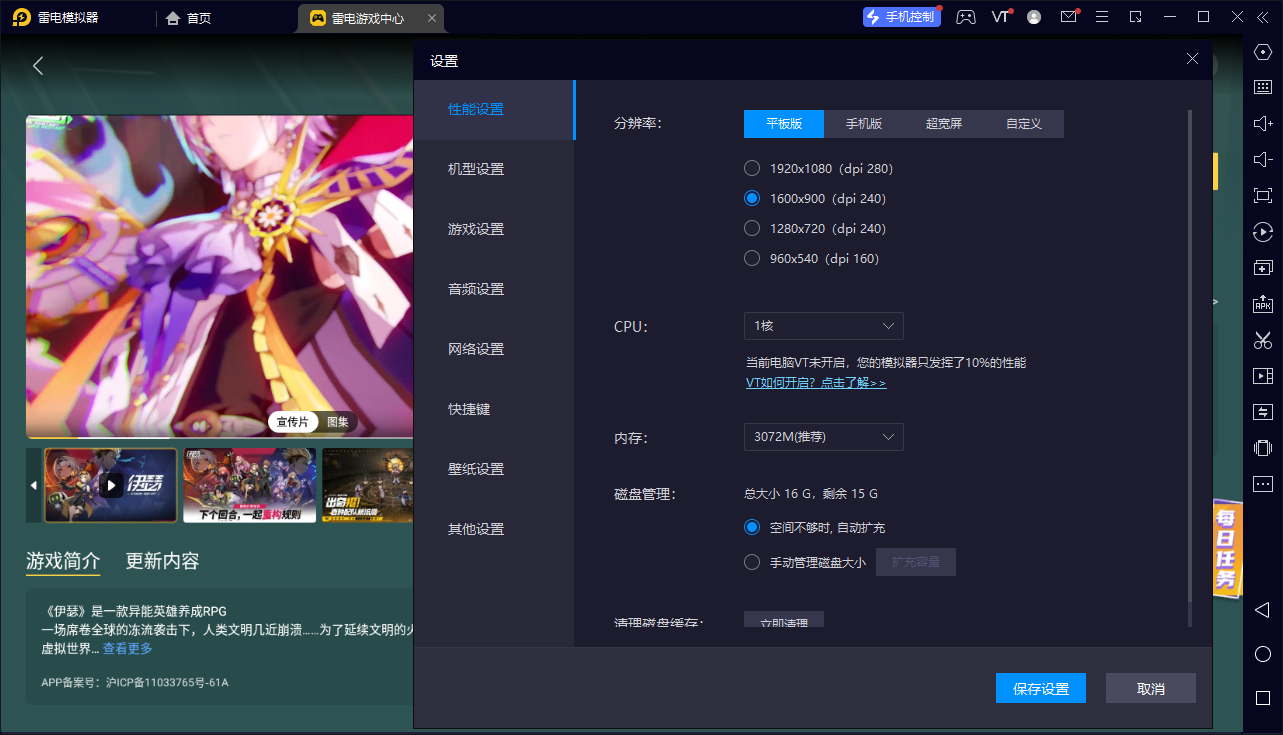1283x735 pixels.
Task: Click the install APK icon in the sidebar
Action: [1263, 304]
